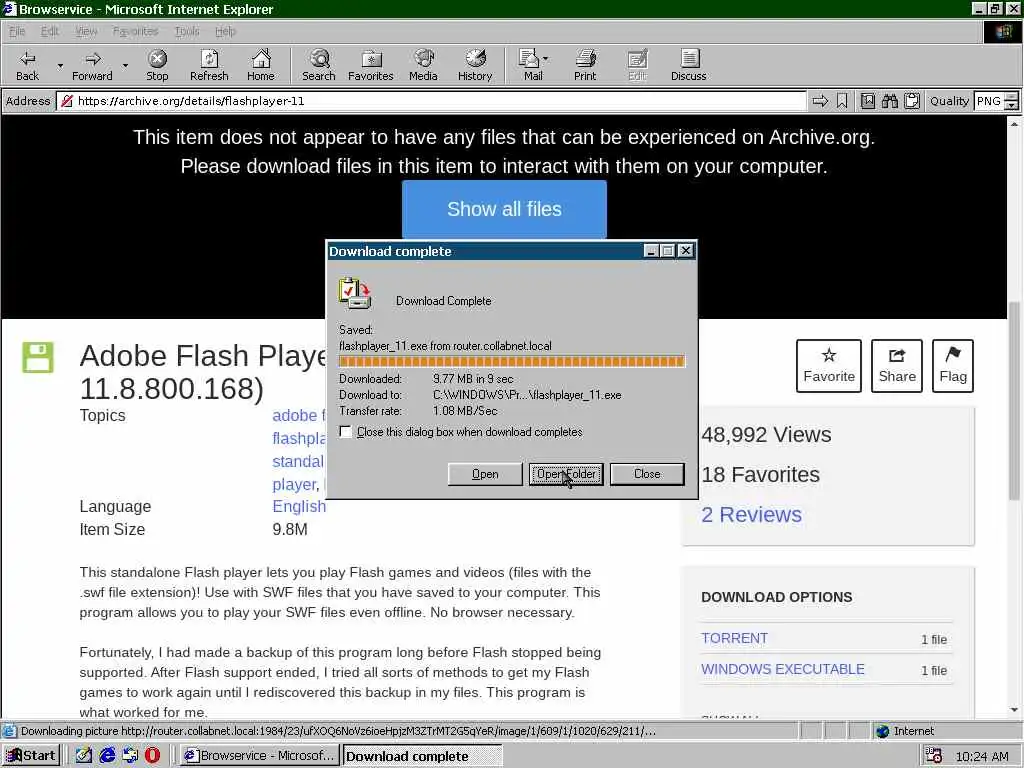The width and height of the screenshot is (1024, 768).
Task: Click the TORRENT download option
Action: pyautogui.click(x=734, y=638)
